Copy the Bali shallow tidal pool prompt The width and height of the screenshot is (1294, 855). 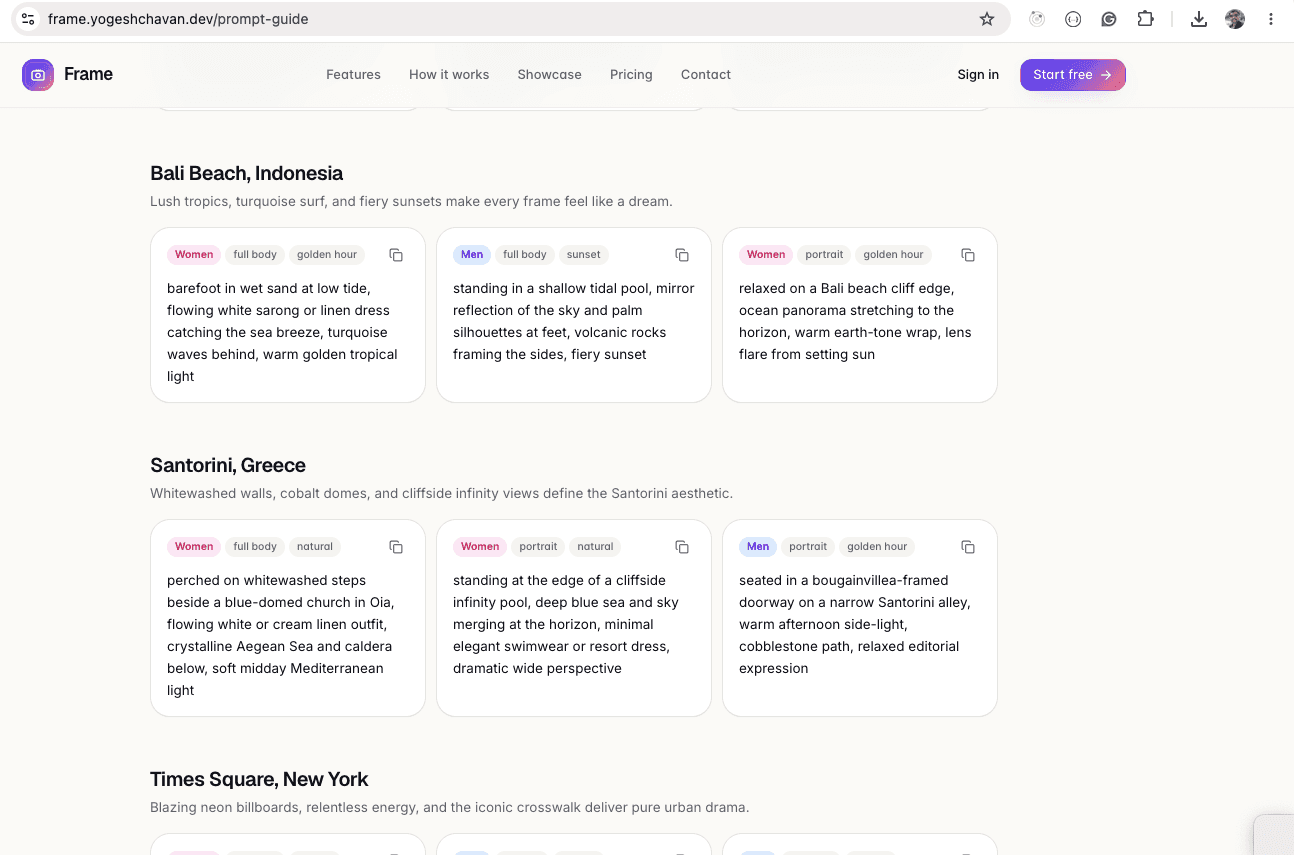click(682, 255)
